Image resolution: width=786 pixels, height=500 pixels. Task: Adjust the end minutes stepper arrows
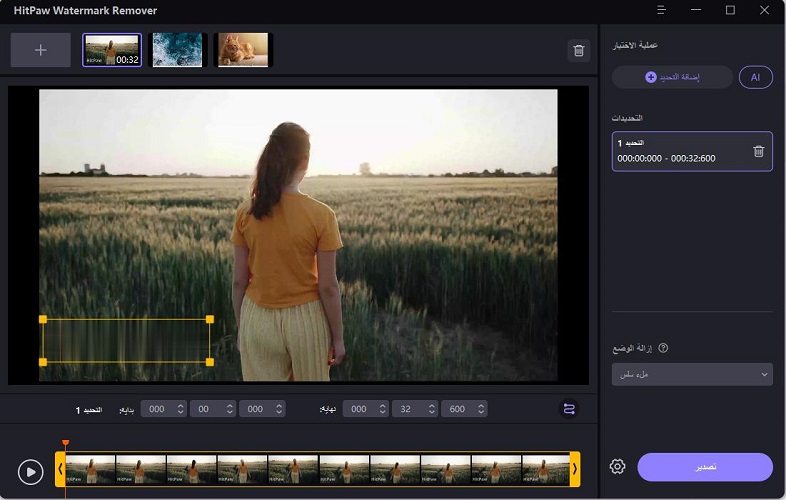click(382, 409)
